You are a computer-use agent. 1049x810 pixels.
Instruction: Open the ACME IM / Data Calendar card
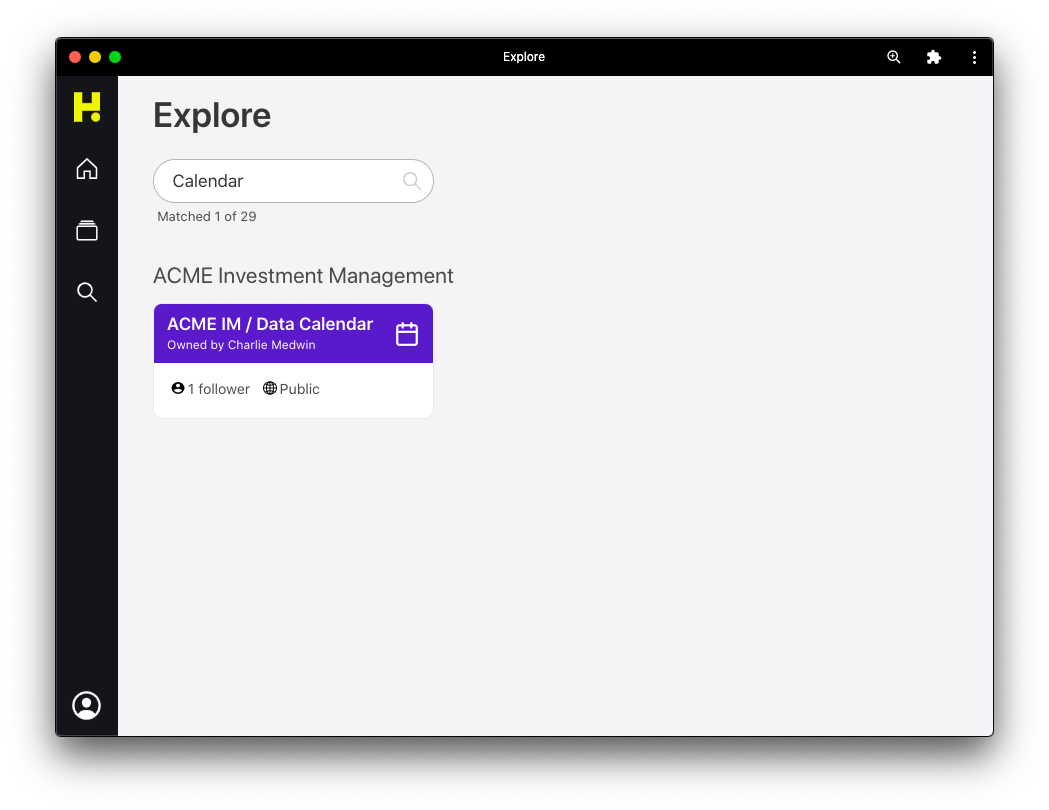[294, 361]
